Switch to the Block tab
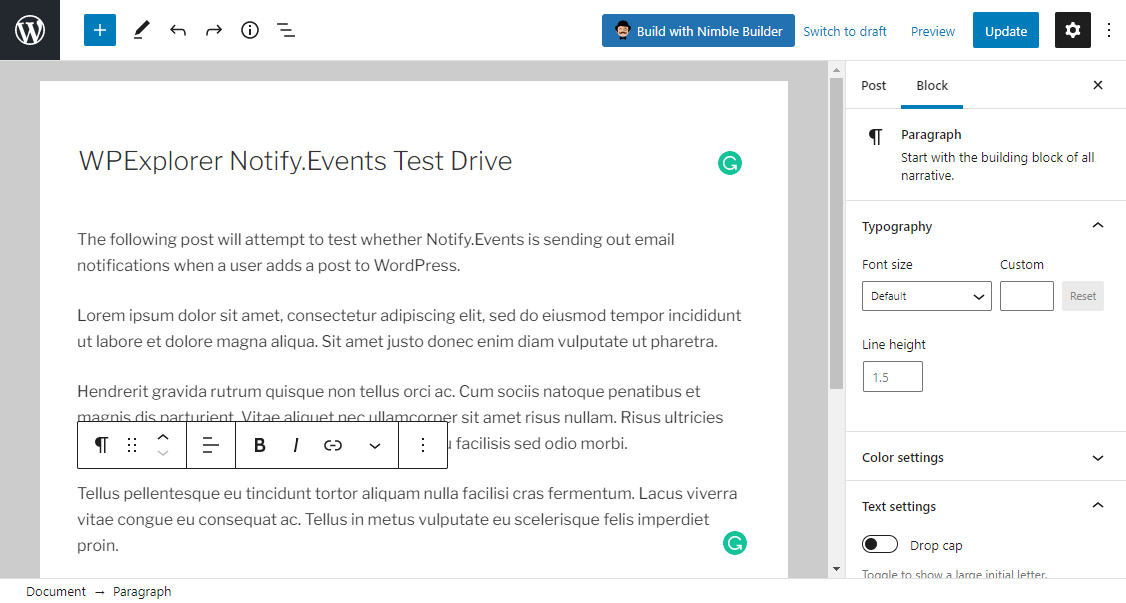The height and width of the screenshot is (603, 1126). [931, 85]
